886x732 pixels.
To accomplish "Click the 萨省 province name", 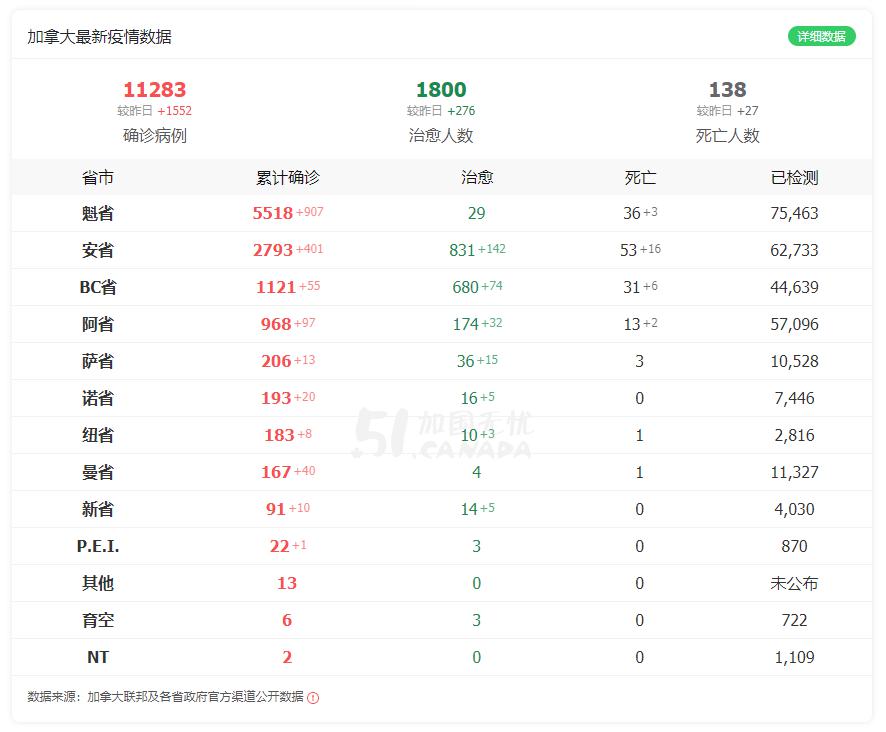I will pos(98,361).
